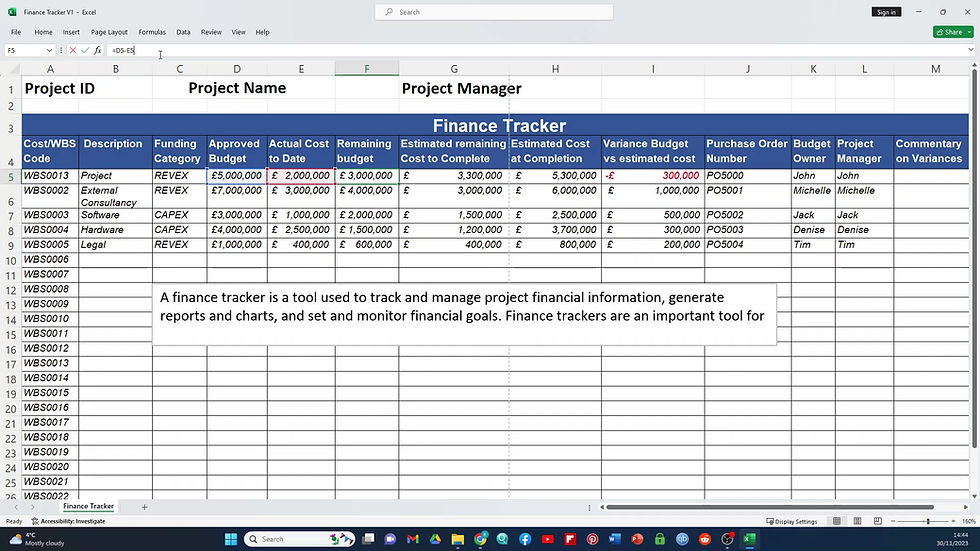
Task: Go to next sheet arrow
Action: (32, 507)
